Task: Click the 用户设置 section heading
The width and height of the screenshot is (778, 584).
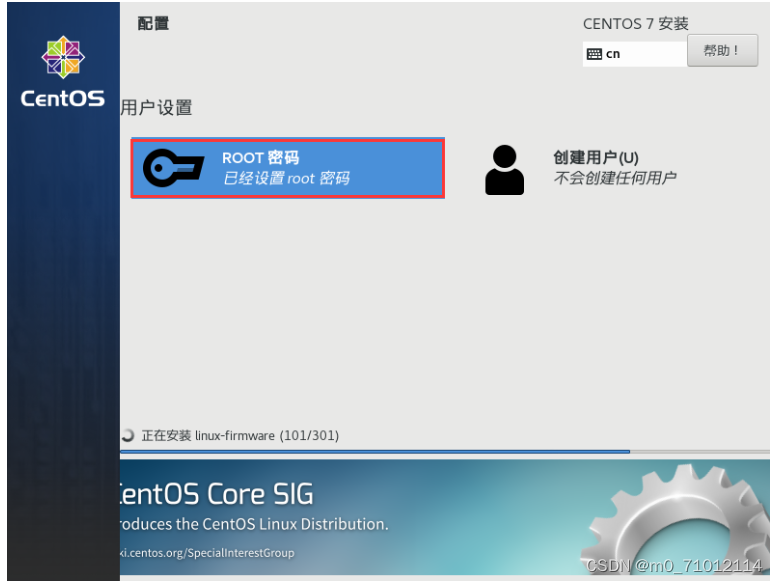Action: pos(156,107)
